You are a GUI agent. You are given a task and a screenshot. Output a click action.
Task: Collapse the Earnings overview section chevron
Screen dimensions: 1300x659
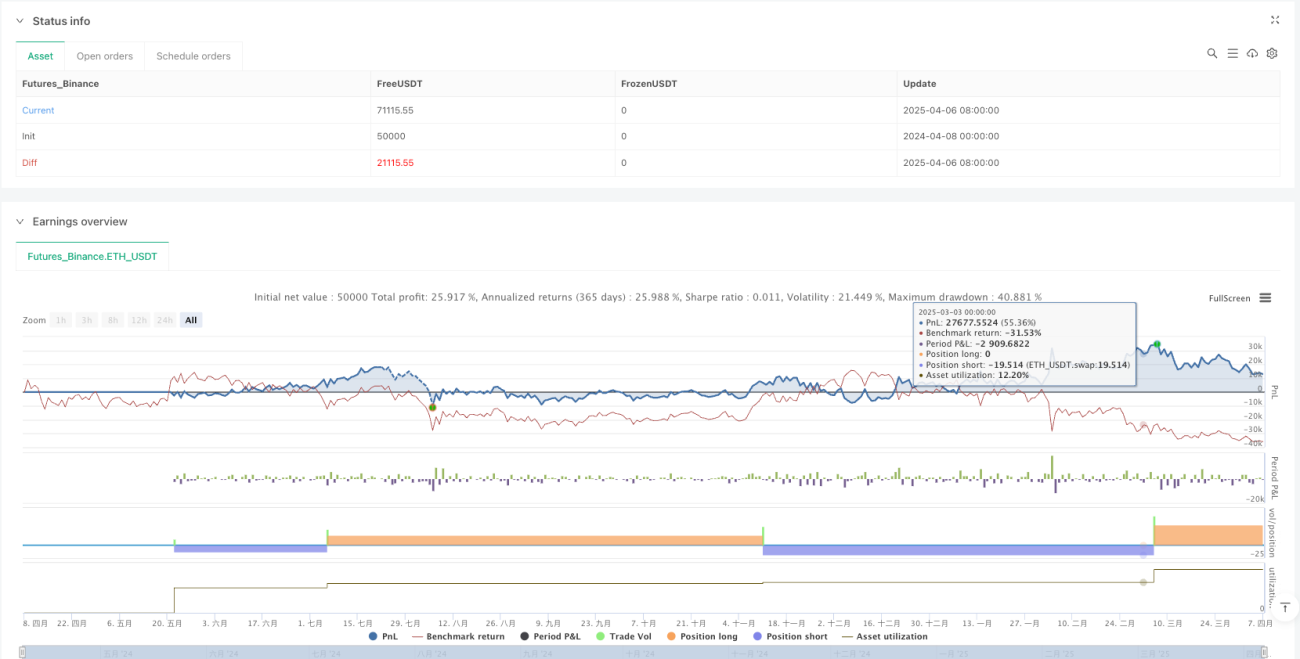(21, 222)
